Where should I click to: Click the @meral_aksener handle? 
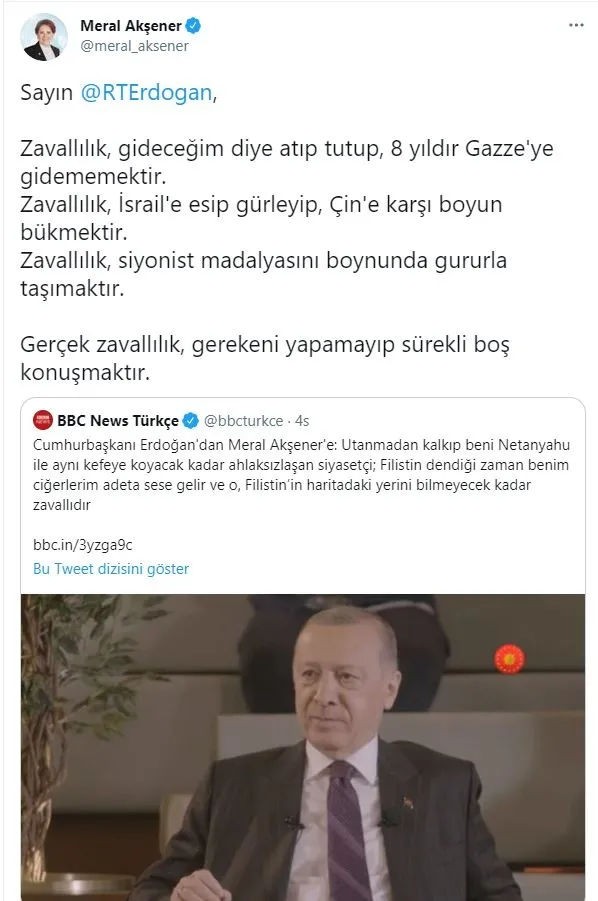click(134, 46)
